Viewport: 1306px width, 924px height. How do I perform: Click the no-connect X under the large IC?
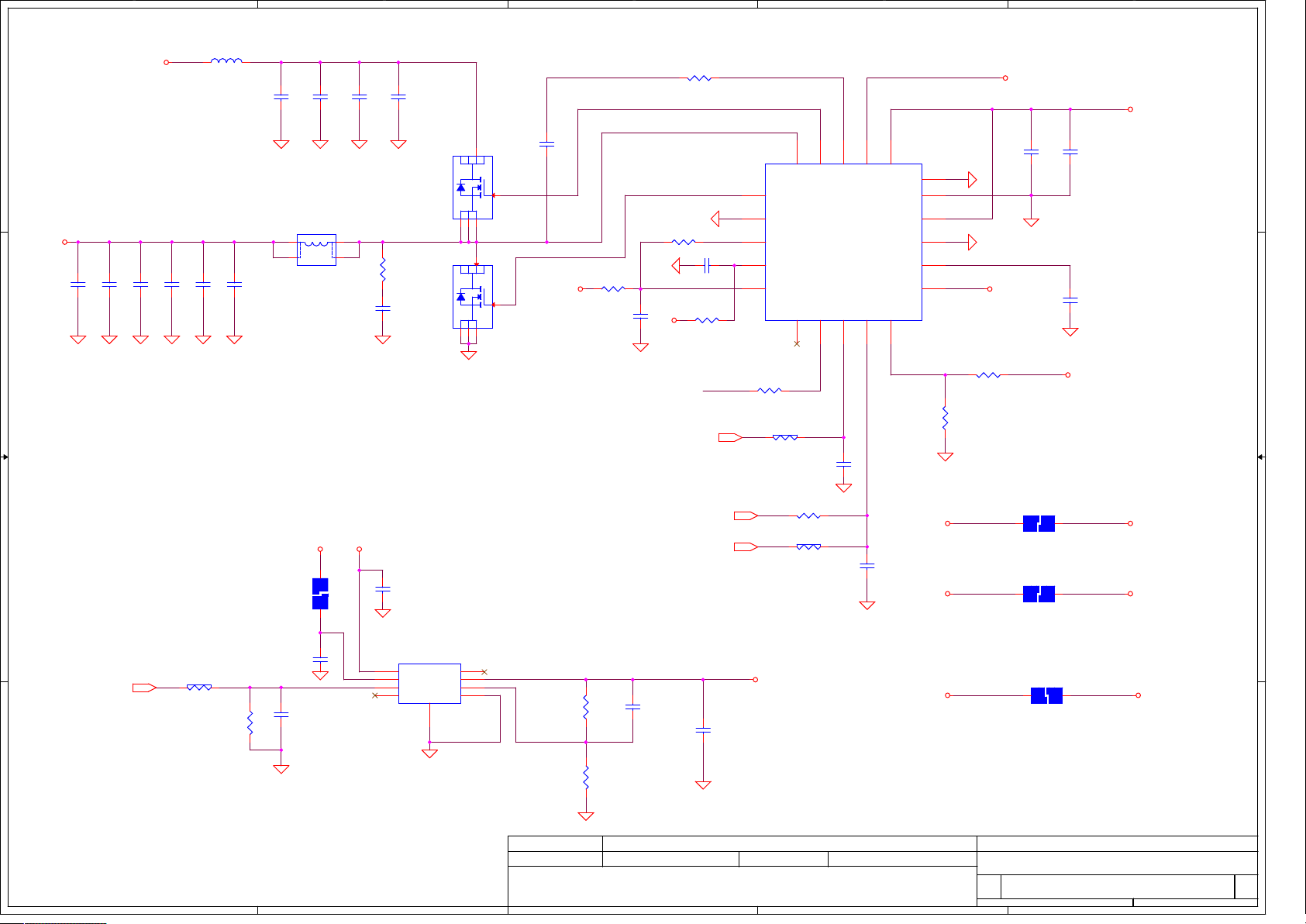(797, 343)
